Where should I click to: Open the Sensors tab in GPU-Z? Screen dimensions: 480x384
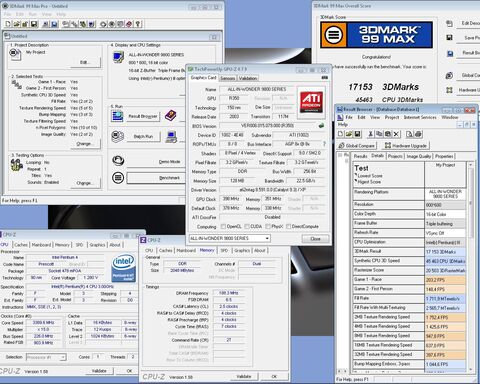point(228,78)
